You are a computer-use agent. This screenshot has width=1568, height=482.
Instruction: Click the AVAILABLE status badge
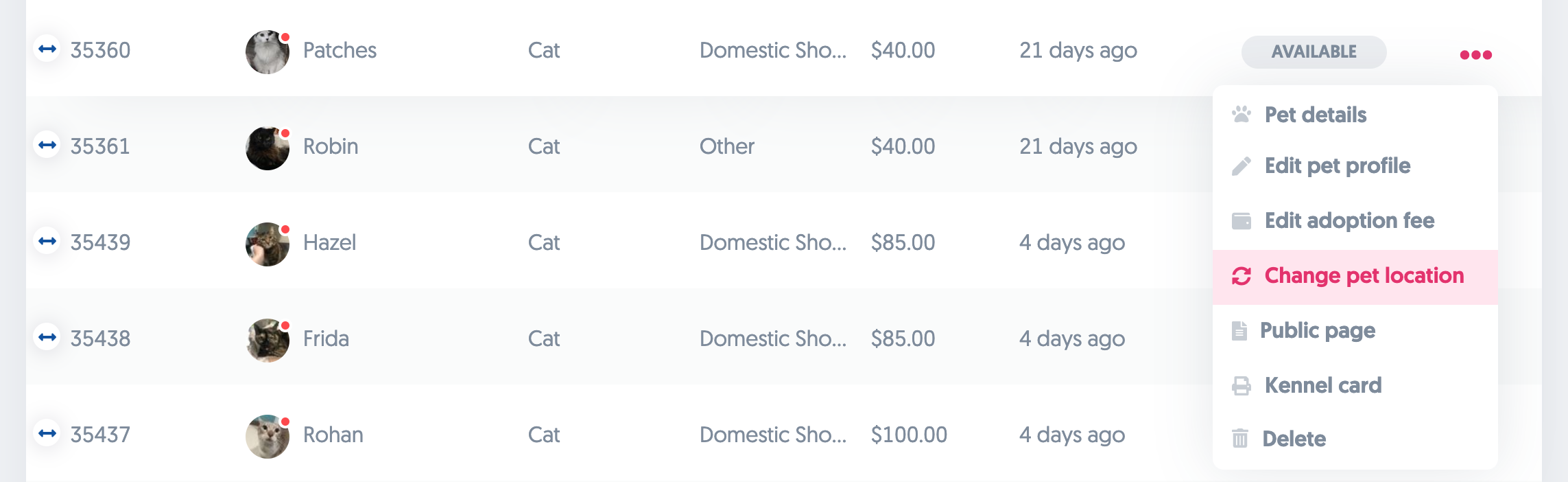[1314, 52]
